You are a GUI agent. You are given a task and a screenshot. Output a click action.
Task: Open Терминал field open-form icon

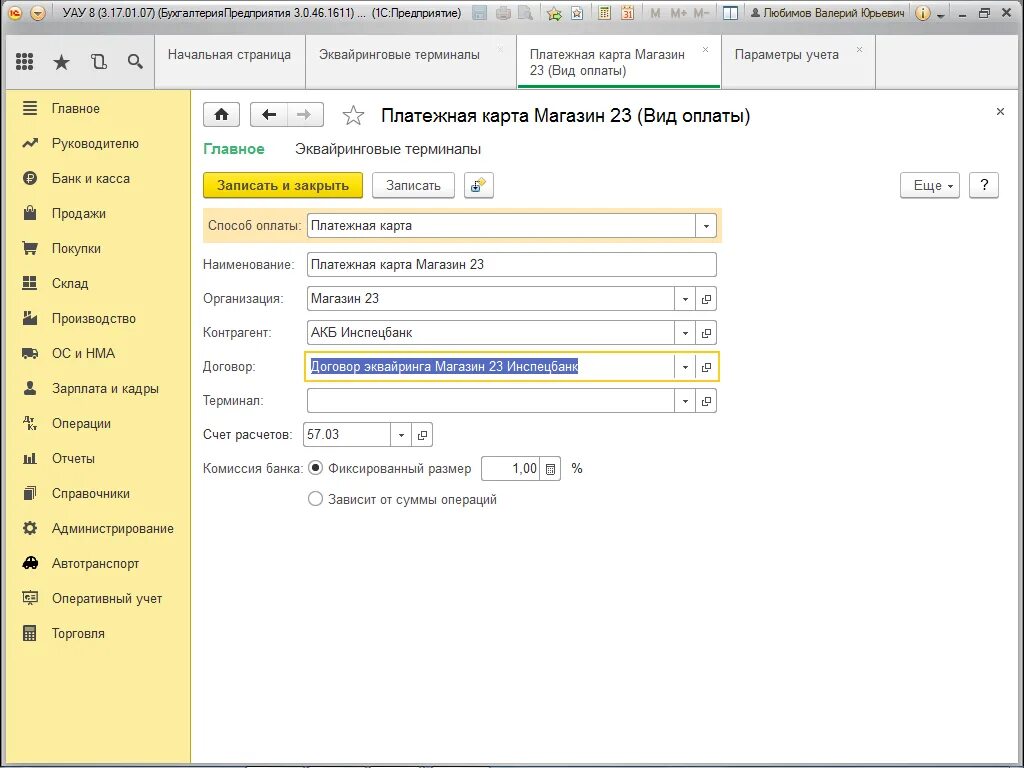[x=706, y=401]
